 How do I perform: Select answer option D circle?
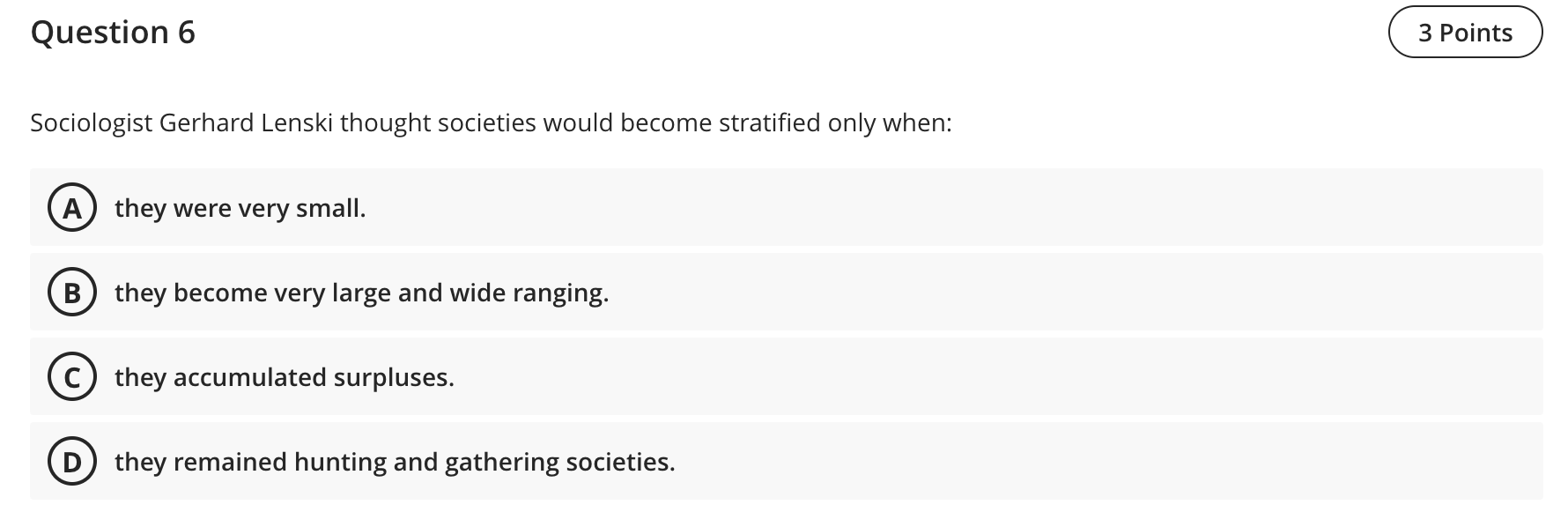point(73,460)
